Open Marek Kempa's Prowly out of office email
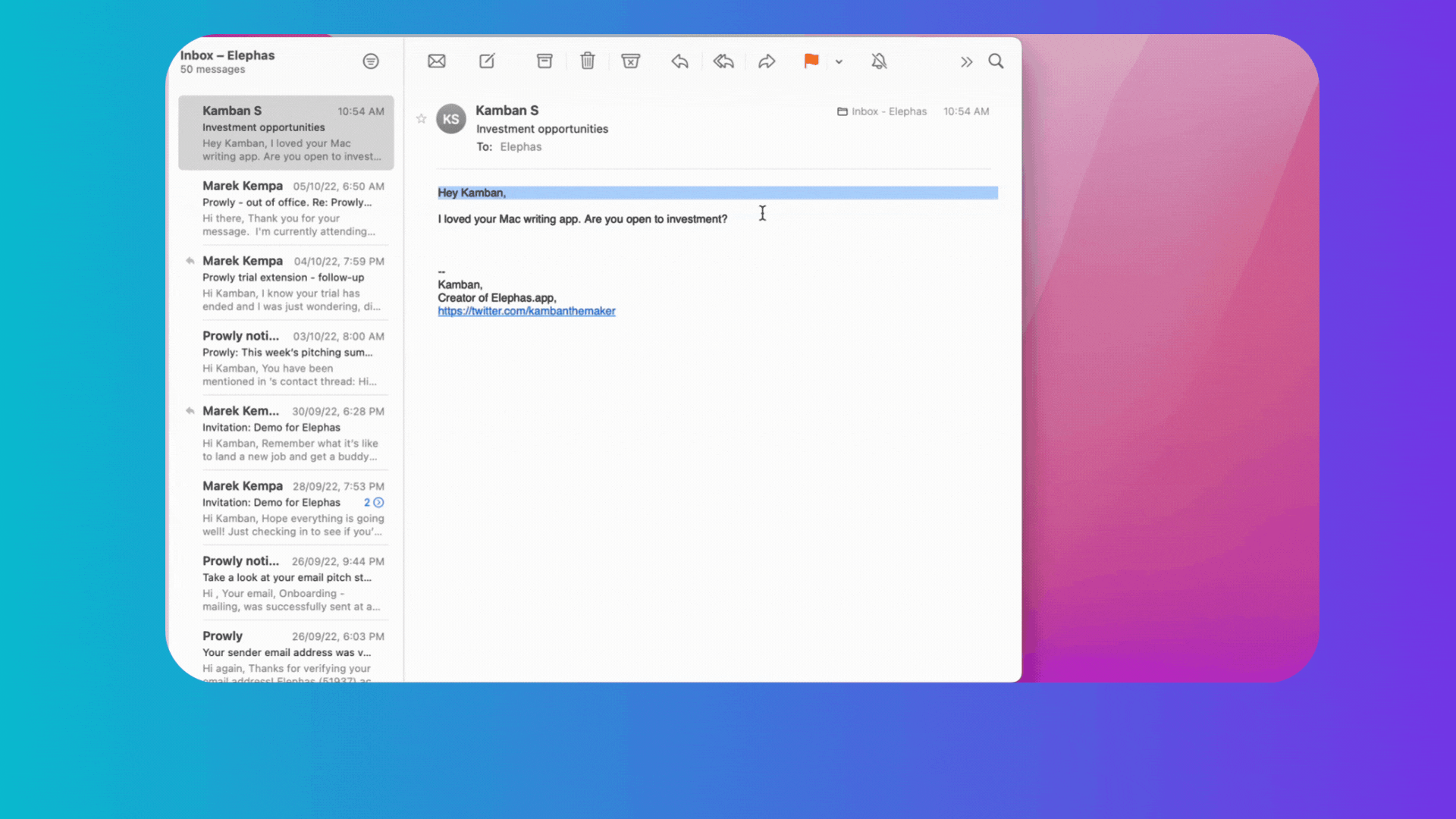Viewport: 1456px width, 819px height. pos(286,208)
